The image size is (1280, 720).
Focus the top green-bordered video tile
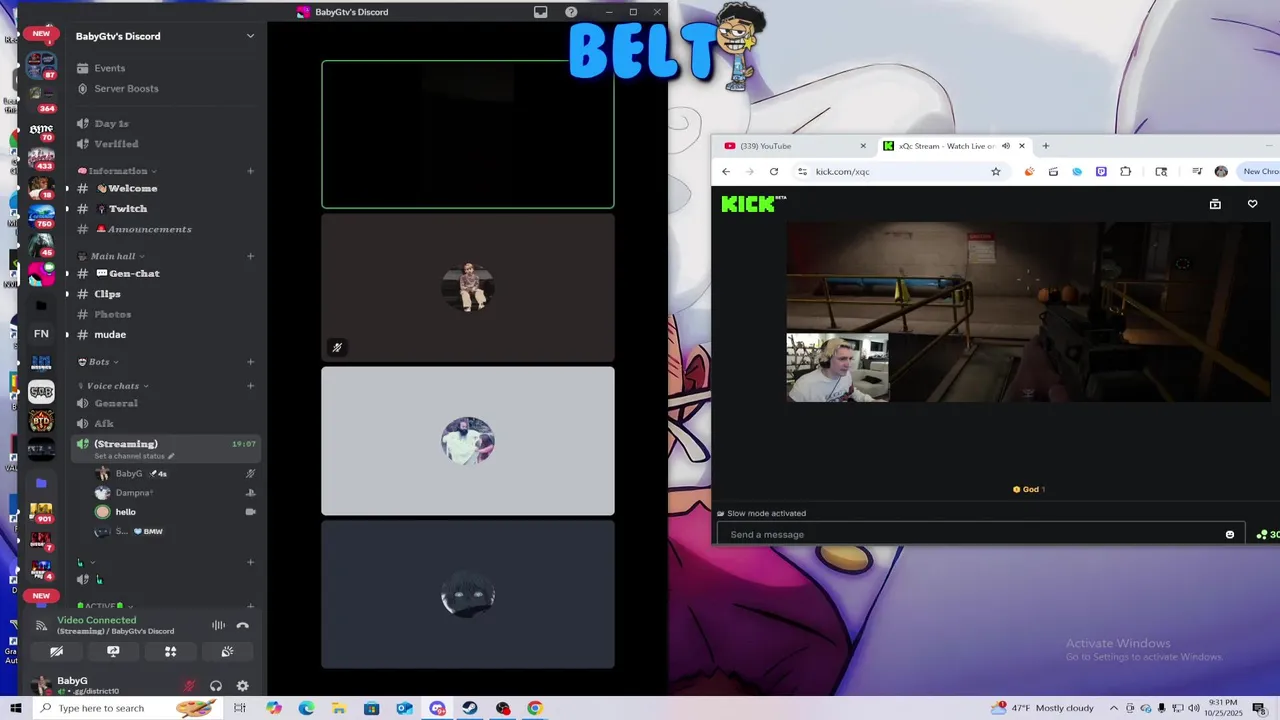(468, 134)
